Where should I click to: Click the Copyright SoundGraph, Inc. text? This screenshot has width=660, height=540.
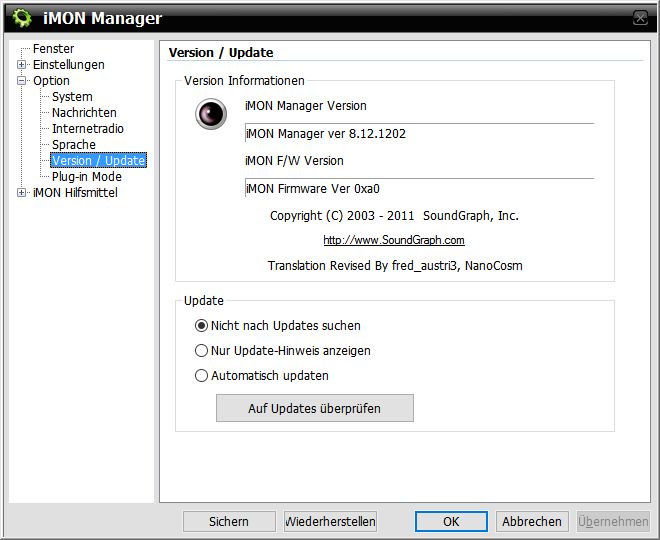(x=394, y=216)
